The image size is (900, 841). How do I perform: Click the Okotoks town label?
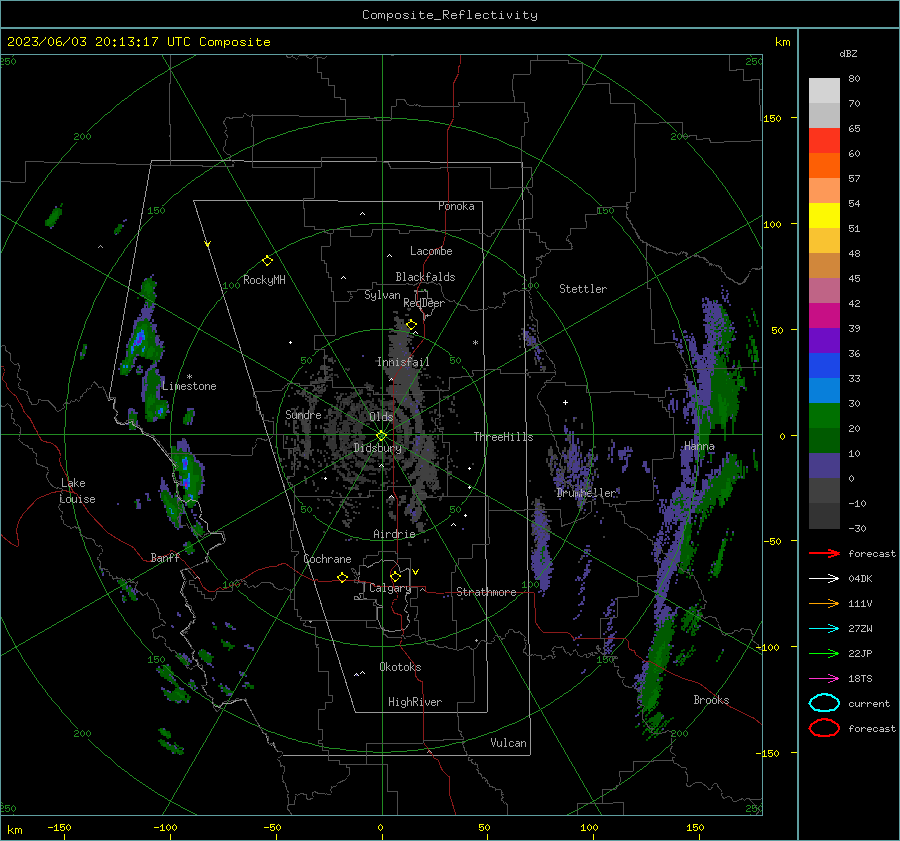[x=400, y=667]
